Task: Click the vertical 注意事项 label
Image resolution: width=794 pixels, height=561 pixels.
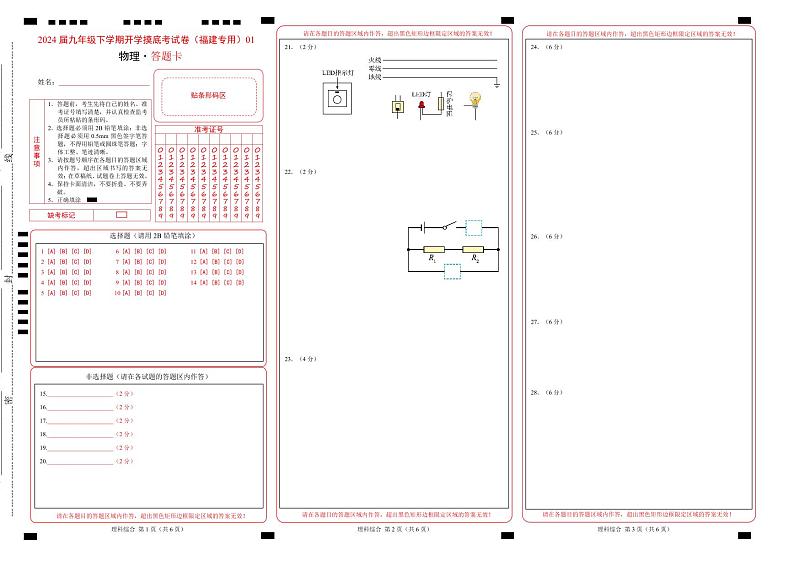Action: click(x=37, y=151)
